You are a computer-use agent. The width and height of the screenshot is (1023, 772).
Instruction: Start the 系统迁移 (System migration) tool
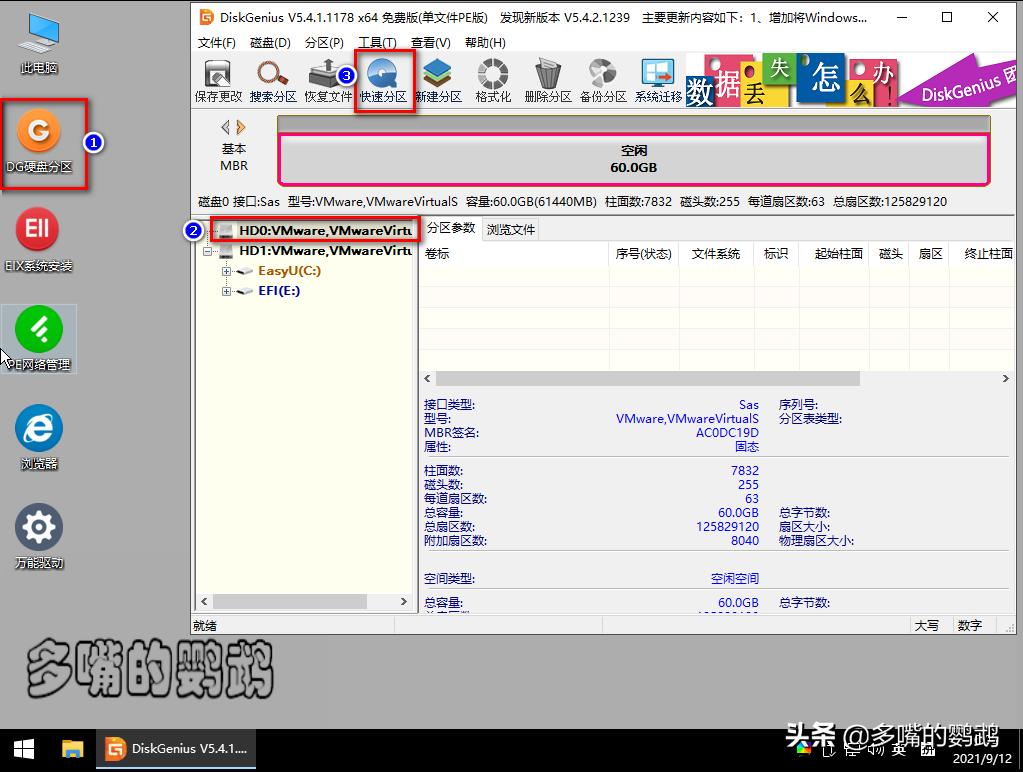click(x=658, y=81)
